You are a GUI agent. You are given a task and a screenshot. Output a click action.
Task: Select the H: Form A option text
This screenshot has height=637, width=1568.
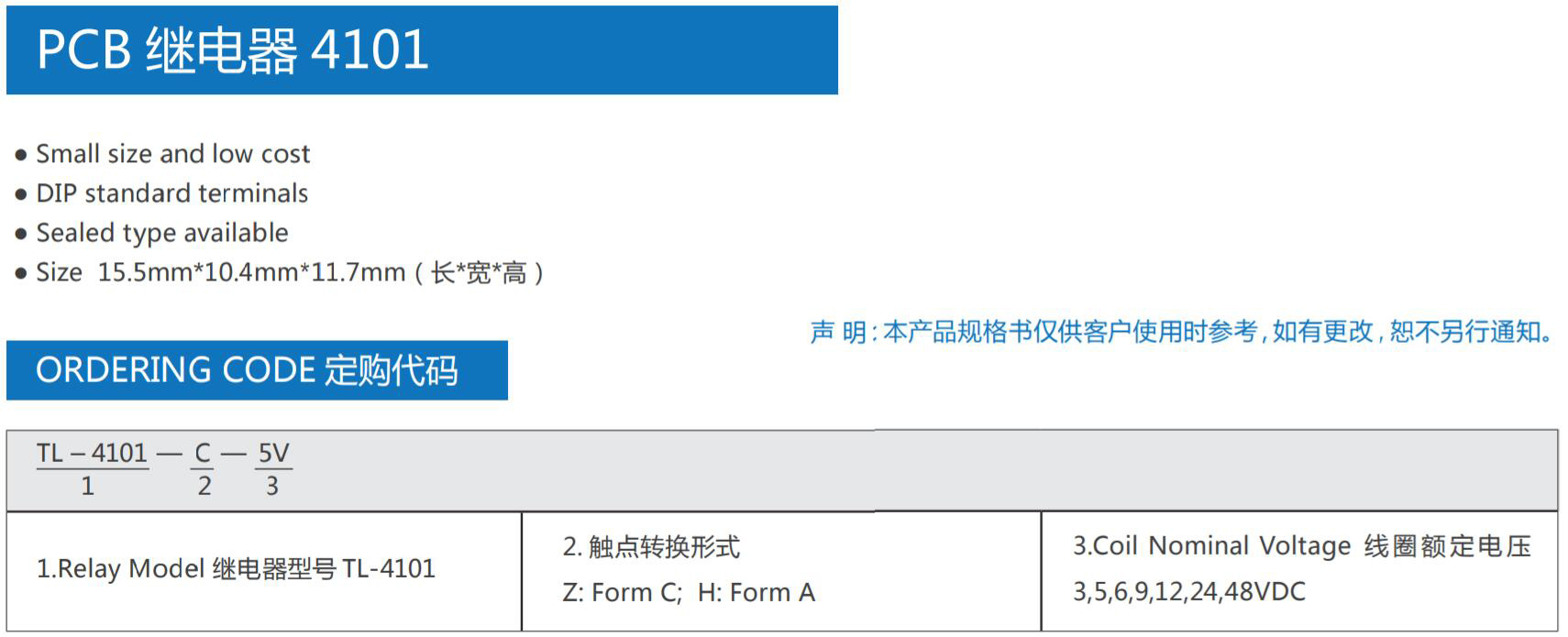tap(756, 593)
